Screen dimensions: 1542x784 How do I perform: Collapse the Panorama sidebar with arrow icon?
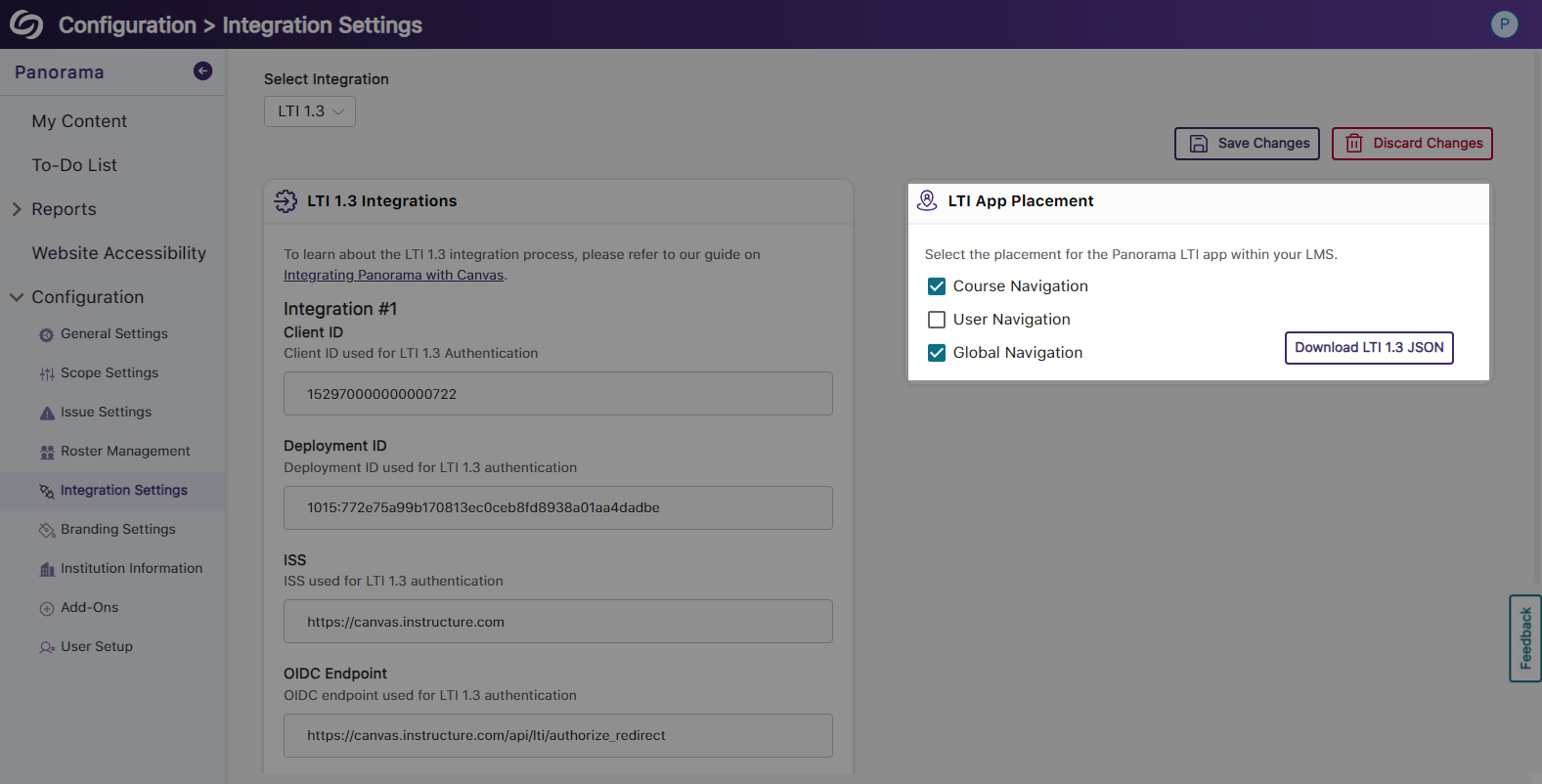point(202,70)
